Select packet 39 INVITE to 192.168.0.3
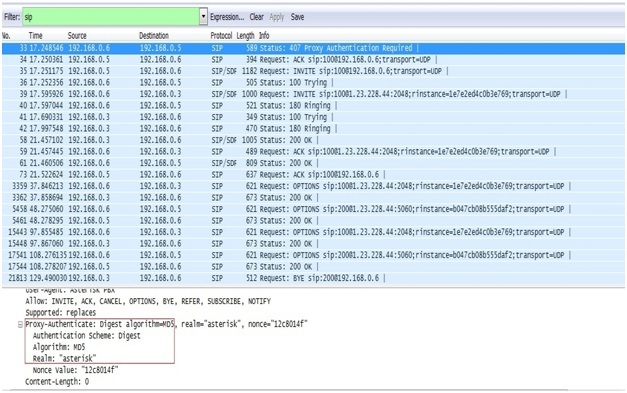The width and height of the screenshot is (627, 393). point(313,94)
